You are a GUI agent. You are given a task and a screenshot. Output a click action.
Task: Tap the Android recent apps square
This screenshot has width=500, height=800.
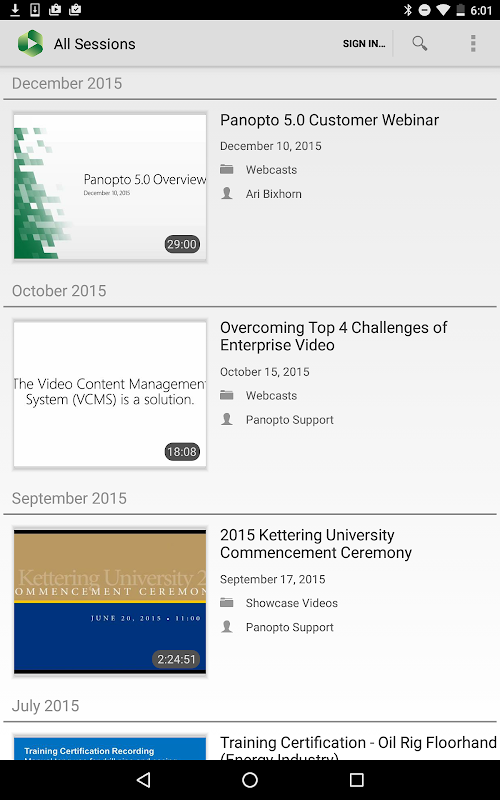click(357, 780)
